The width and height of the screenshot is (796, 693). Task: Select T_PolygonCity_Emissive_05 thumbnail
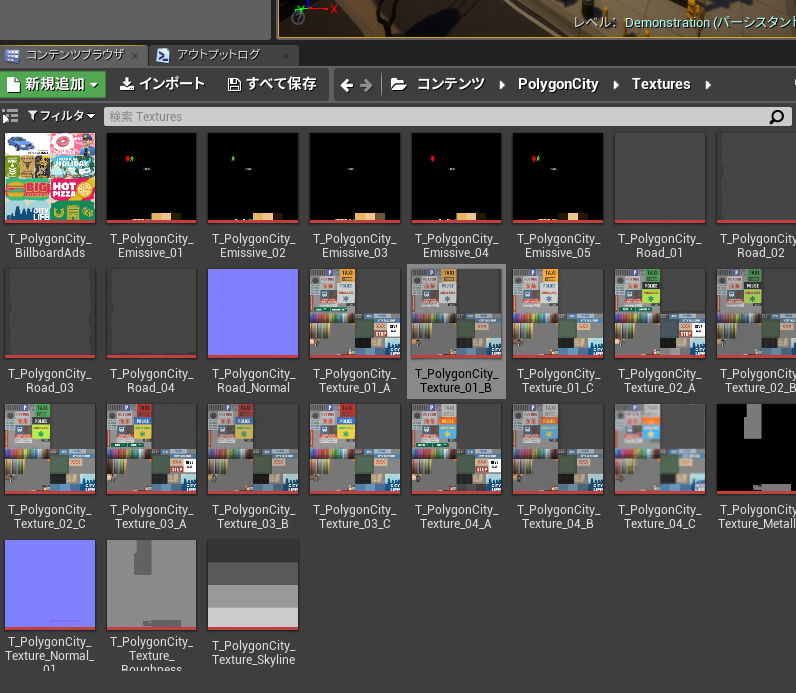point(558,178)
